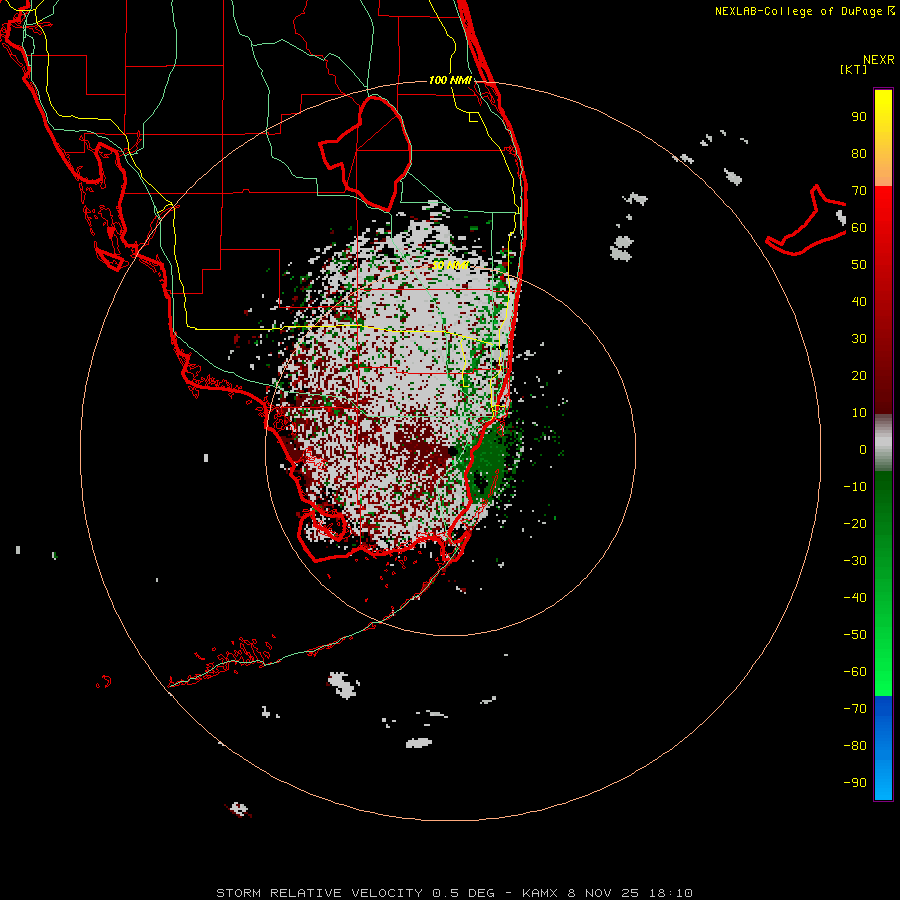This screenshot has width=900, height=900.
Task: Click the -70 value on the velocity scale
Action: [855, 709]
